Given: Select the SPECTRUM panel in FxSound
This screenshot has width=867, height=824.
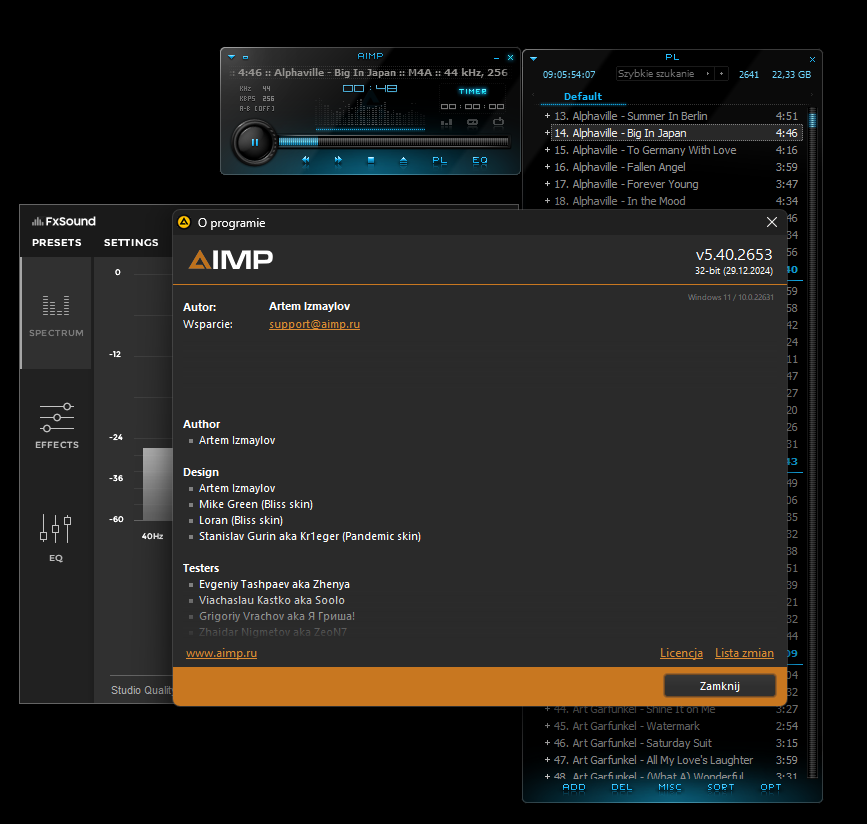Looking at the screenshot, I should (56, 314).
